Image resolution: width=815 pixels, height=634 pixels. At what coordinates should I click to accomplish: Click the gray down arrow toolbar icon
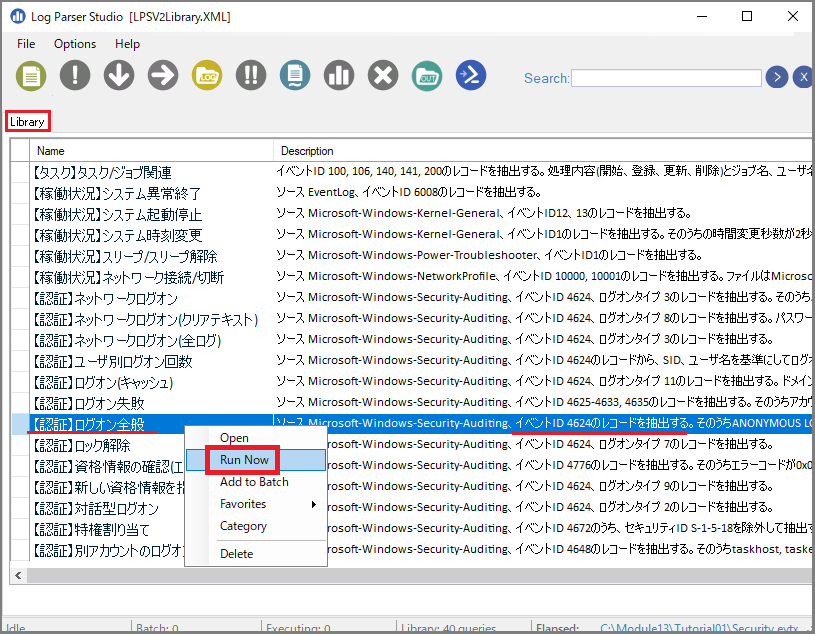click(119, 76)
